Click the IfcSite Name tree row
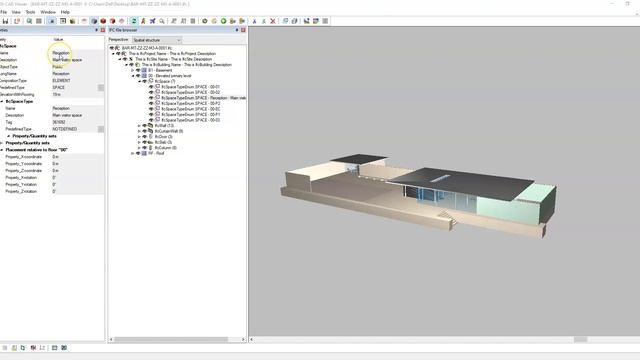 click(173, 59)
